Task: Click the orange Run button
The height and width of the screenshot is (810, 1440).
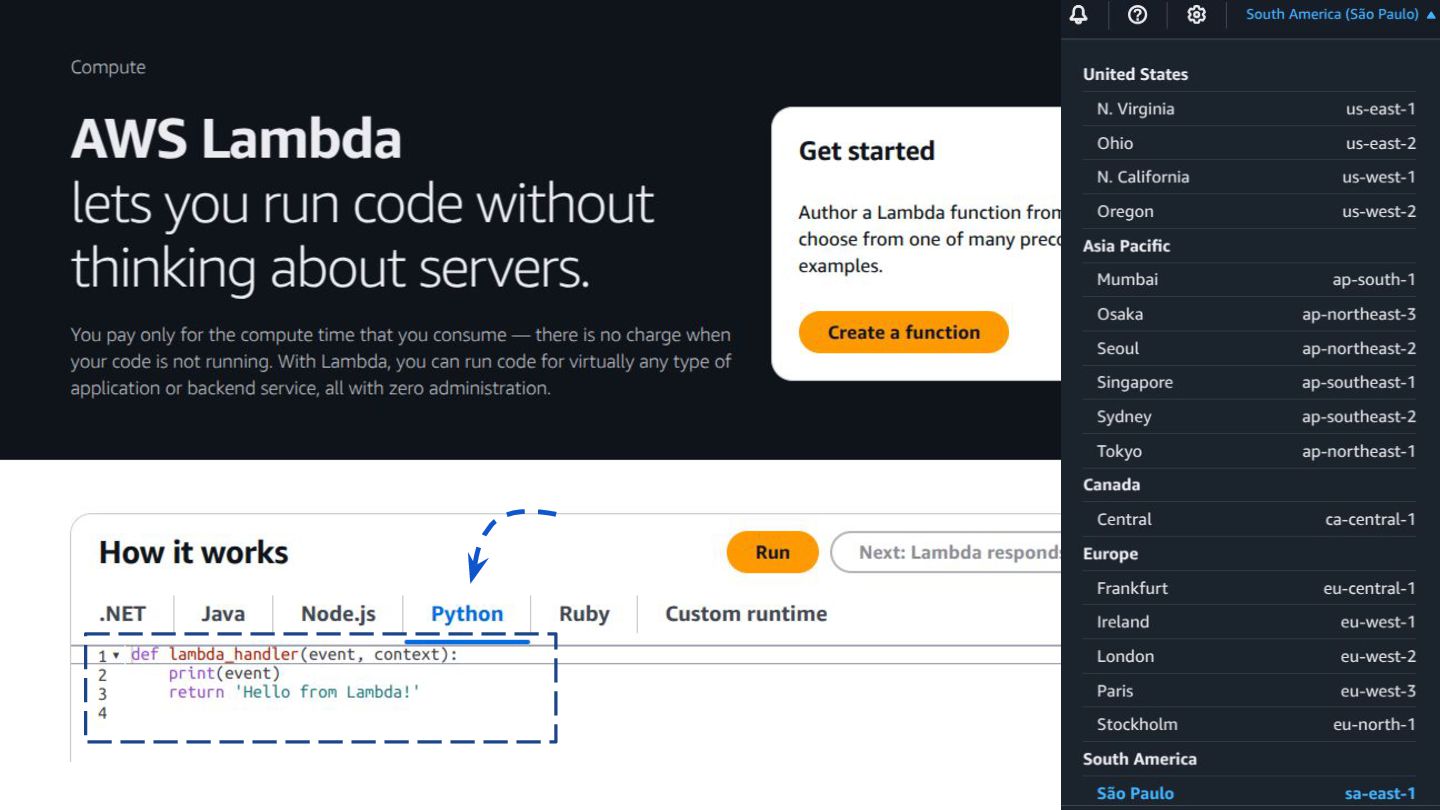Action: coord(772,552)
